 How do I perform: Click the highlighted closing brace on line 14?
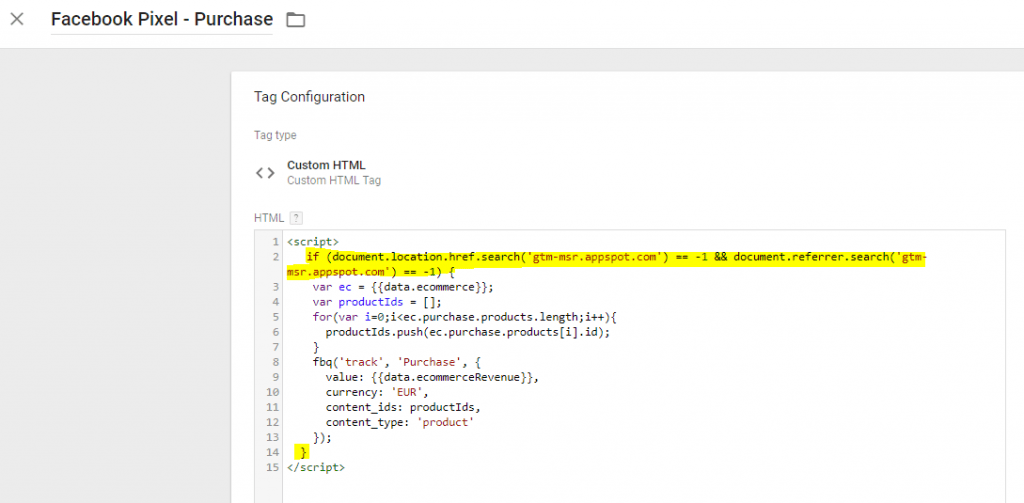click(x=302, y=452)
